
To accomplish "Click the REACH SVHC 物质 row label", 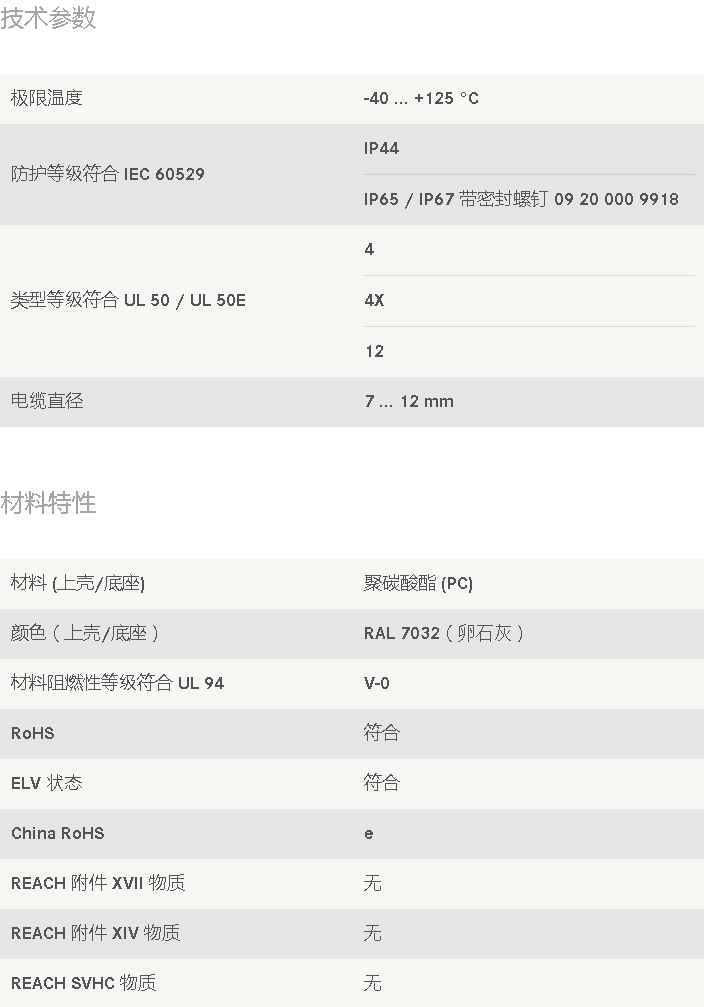I will point(84,983).
